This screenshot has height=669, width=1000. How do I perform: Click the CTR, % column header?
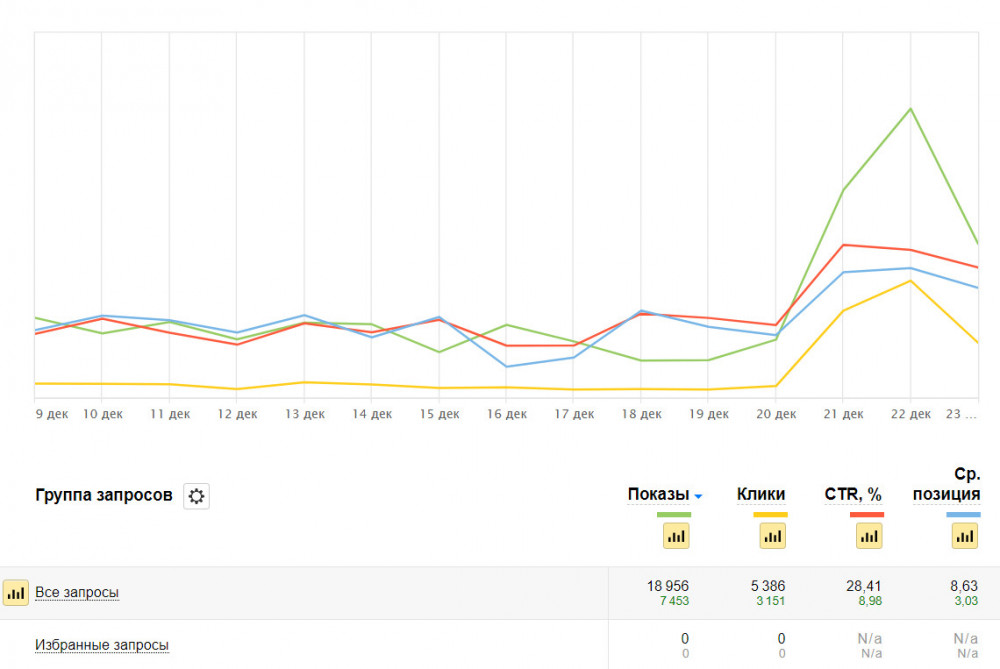(853, 494)
